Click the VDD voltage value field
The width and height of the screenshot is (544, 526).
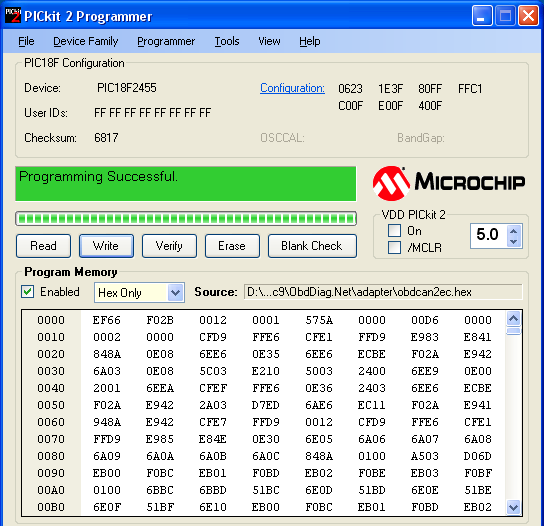(488, 236)
